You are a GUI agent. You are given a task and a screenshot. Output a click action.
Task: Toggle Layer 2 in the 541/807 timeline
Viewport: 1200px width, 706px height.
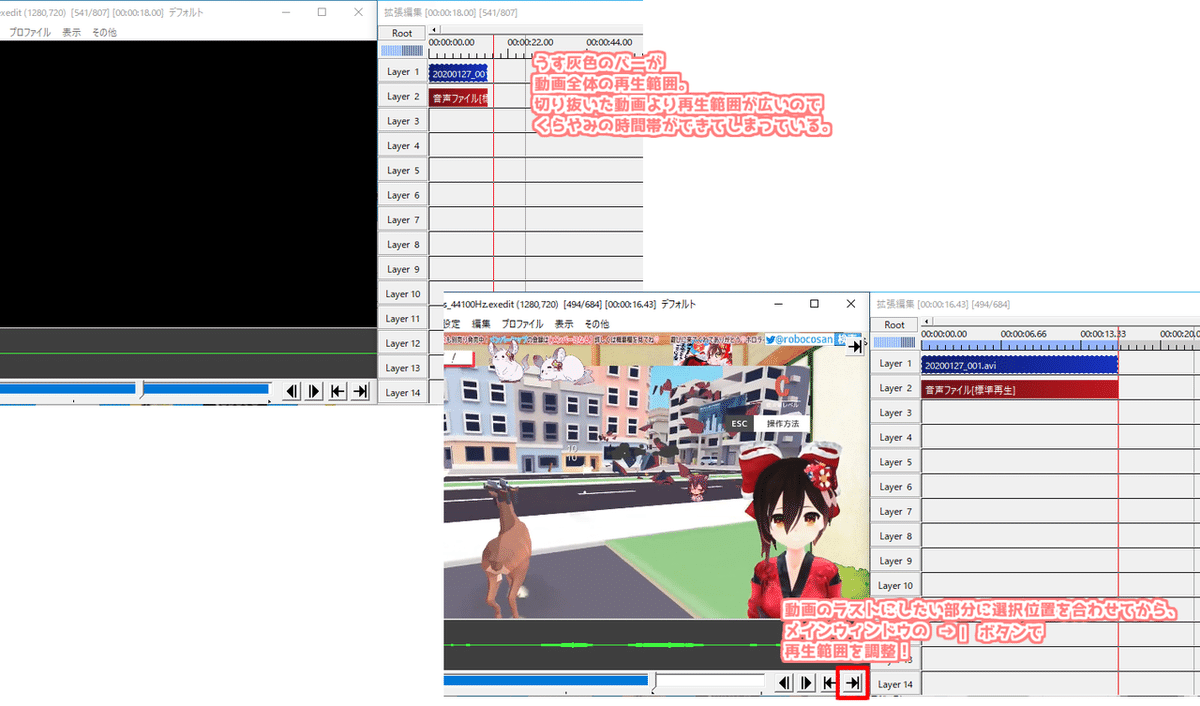(x=402, y=97)
